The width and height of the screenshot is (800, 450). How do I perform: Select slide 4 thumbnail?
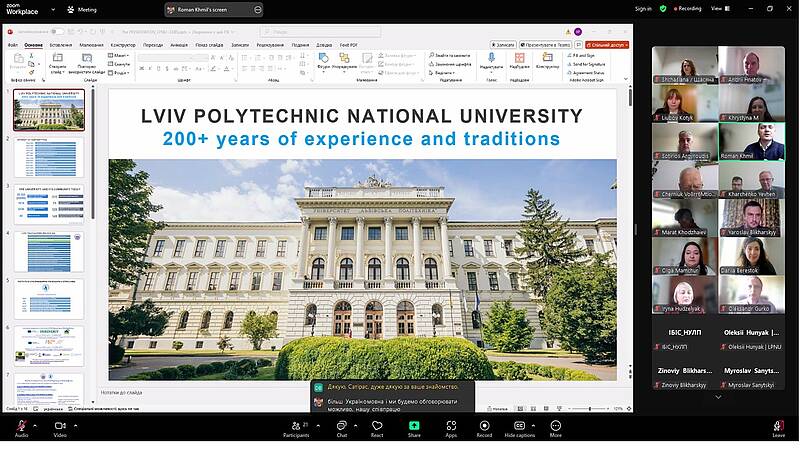coord(49,252)
